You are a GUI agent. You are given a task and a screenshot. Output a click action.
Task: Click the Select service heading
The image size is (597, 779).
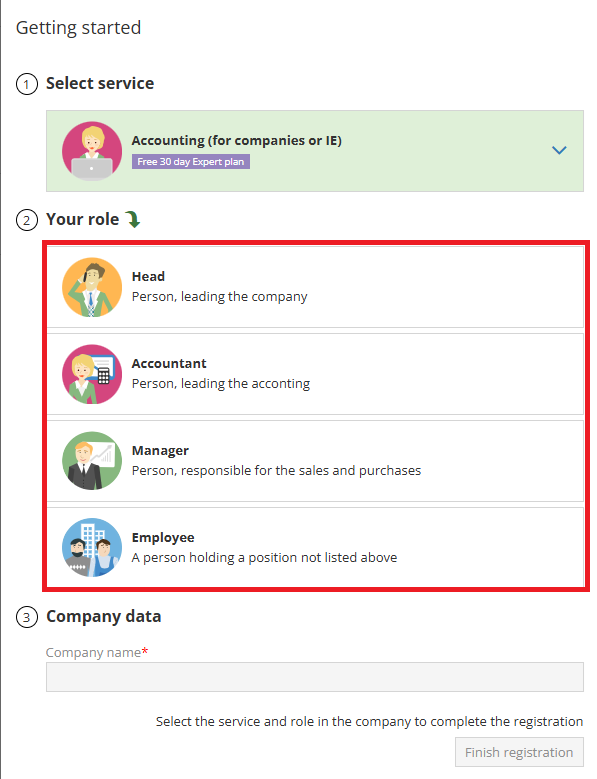(100, 83)
